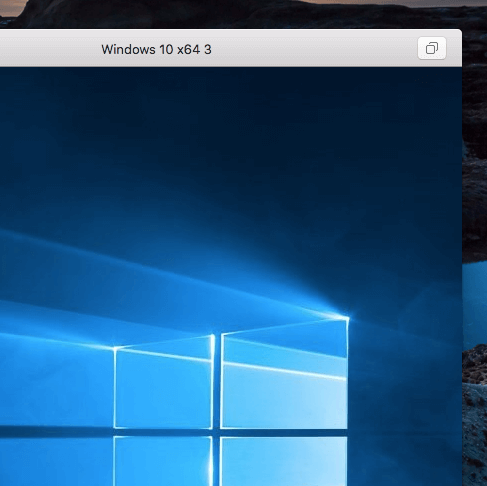This screenshot has width=487, height=486.
Task: Click the rocky shore in macOS wallpaper bottom right
Action: (x=475, y=417)
